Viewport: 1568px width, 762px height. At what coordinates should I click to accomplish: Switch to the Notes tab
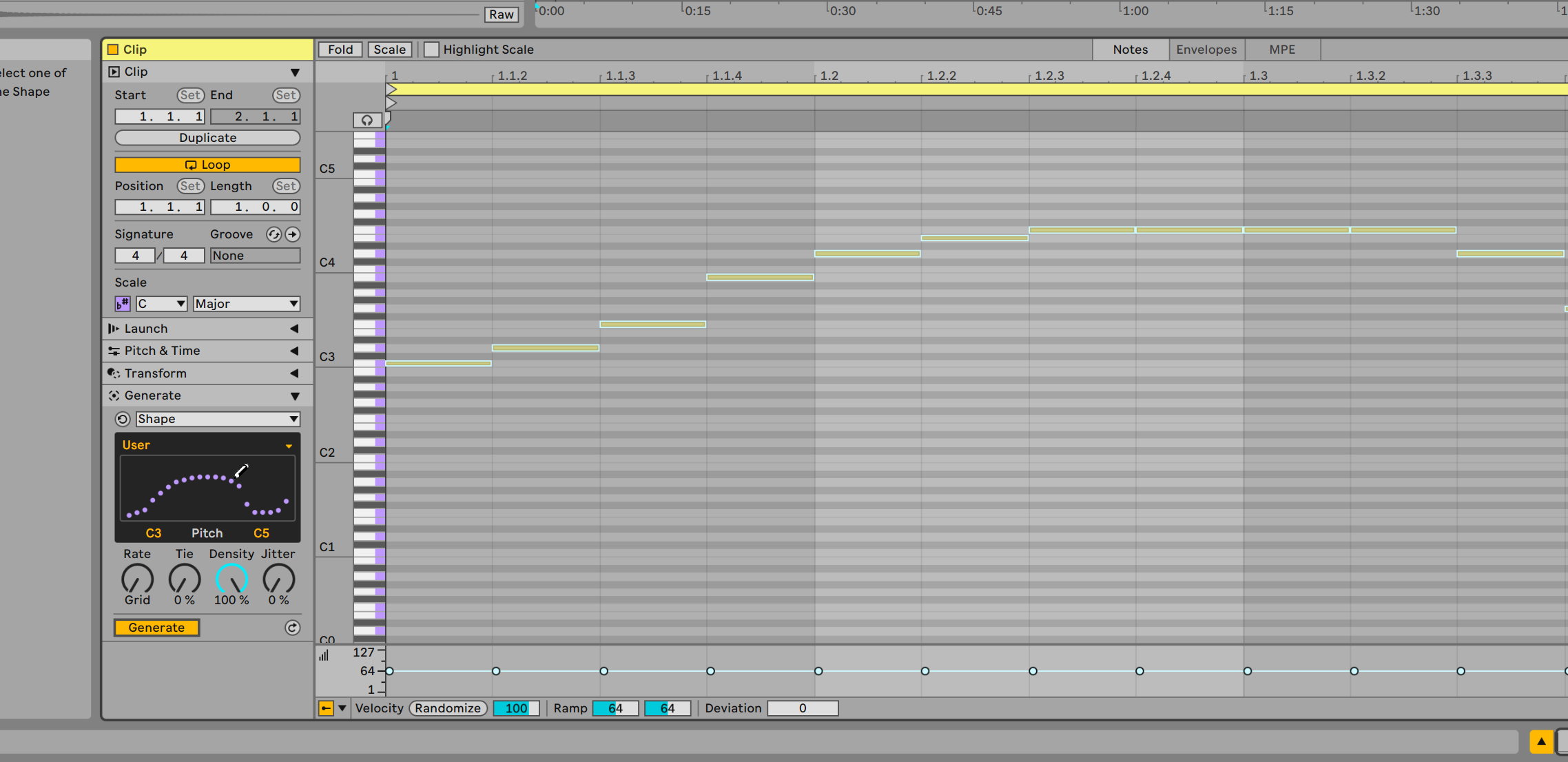tap(1131, 50)
